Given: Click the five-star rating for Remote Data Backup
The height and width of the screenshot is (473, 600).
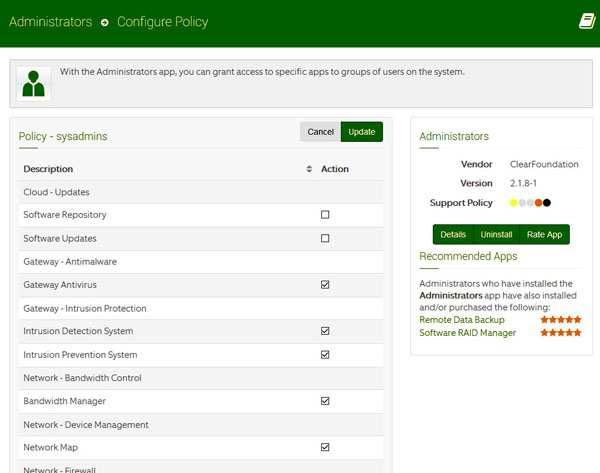Looking at the screenshot, I should click(561, 320).
